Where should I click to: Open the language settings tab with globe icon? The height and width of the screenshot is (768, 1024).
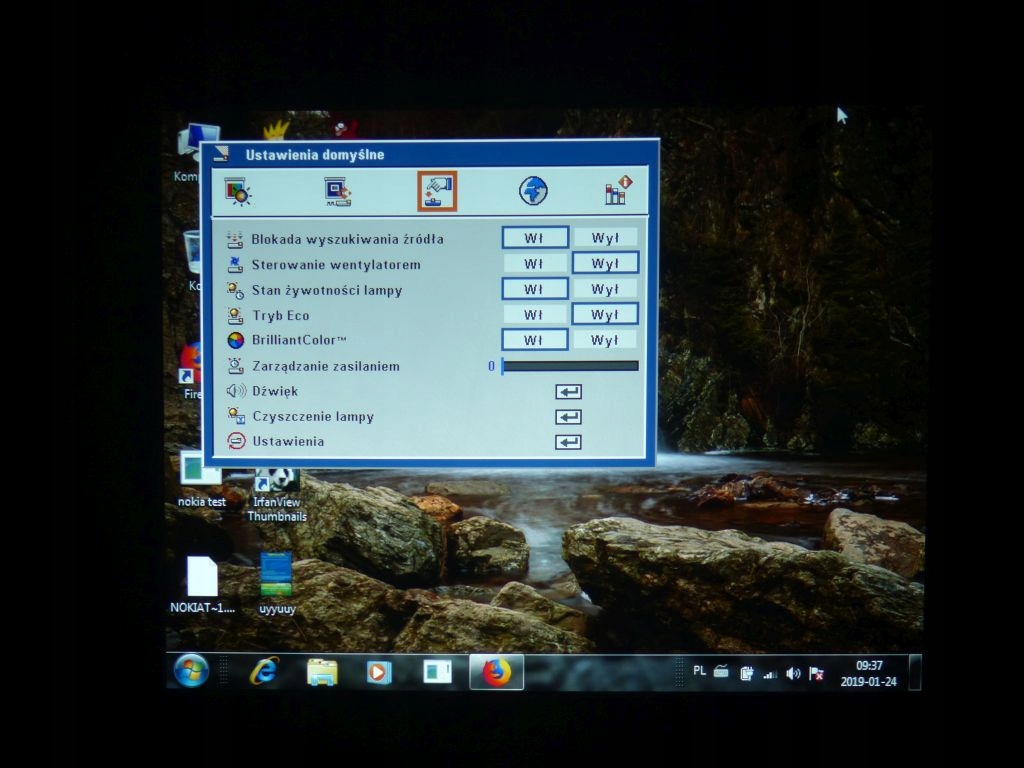tap(533, 189)
